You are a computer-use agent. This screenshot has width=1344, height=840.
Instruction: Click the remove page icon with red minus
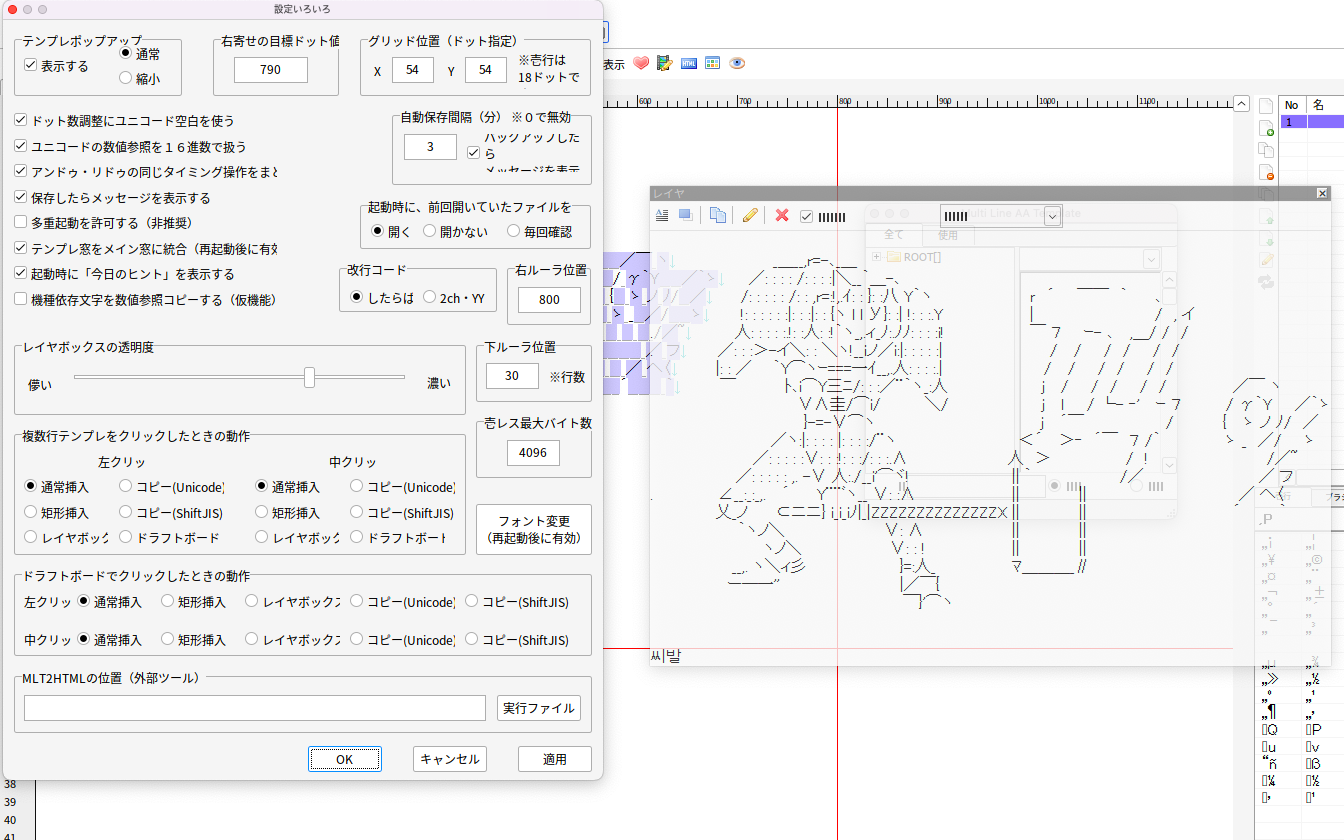(x=1266, y=172)
